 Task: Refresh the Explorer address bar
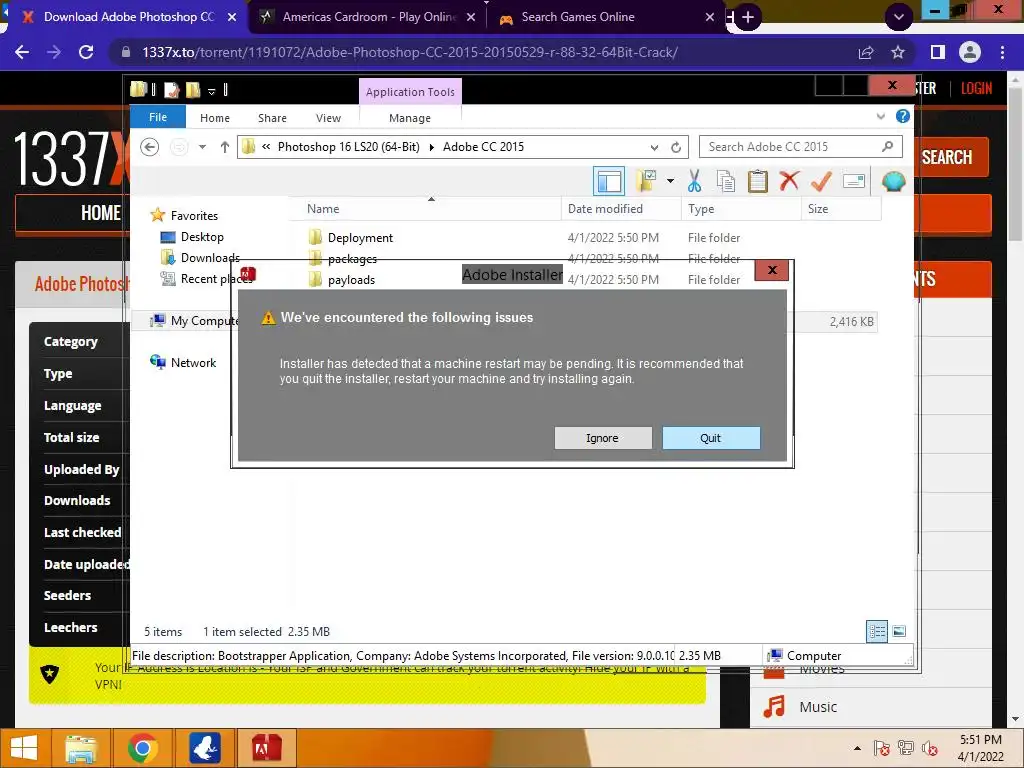(676, 147)
